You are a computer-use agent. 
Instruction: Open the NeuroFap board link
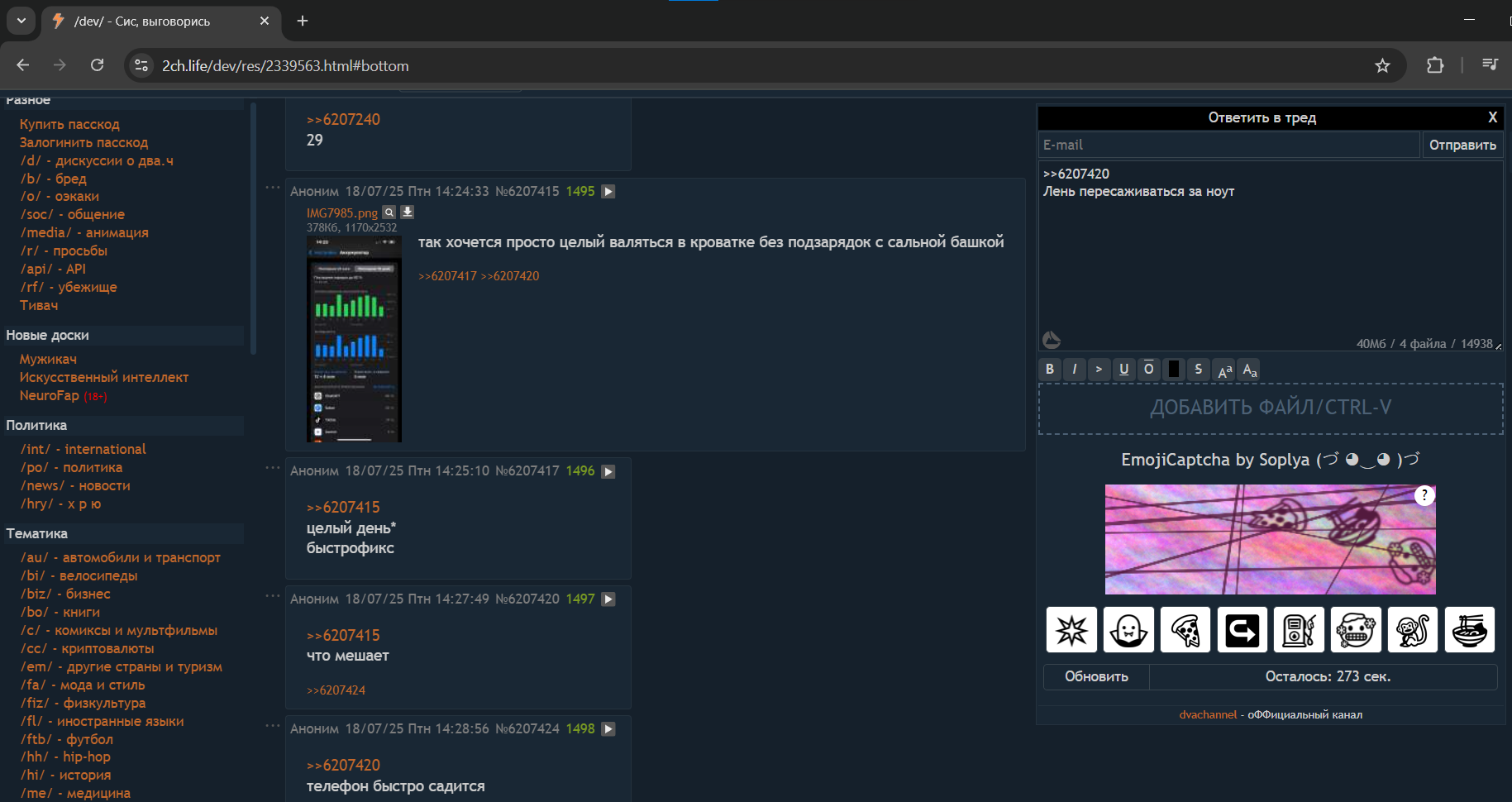(x=50, y=395)
